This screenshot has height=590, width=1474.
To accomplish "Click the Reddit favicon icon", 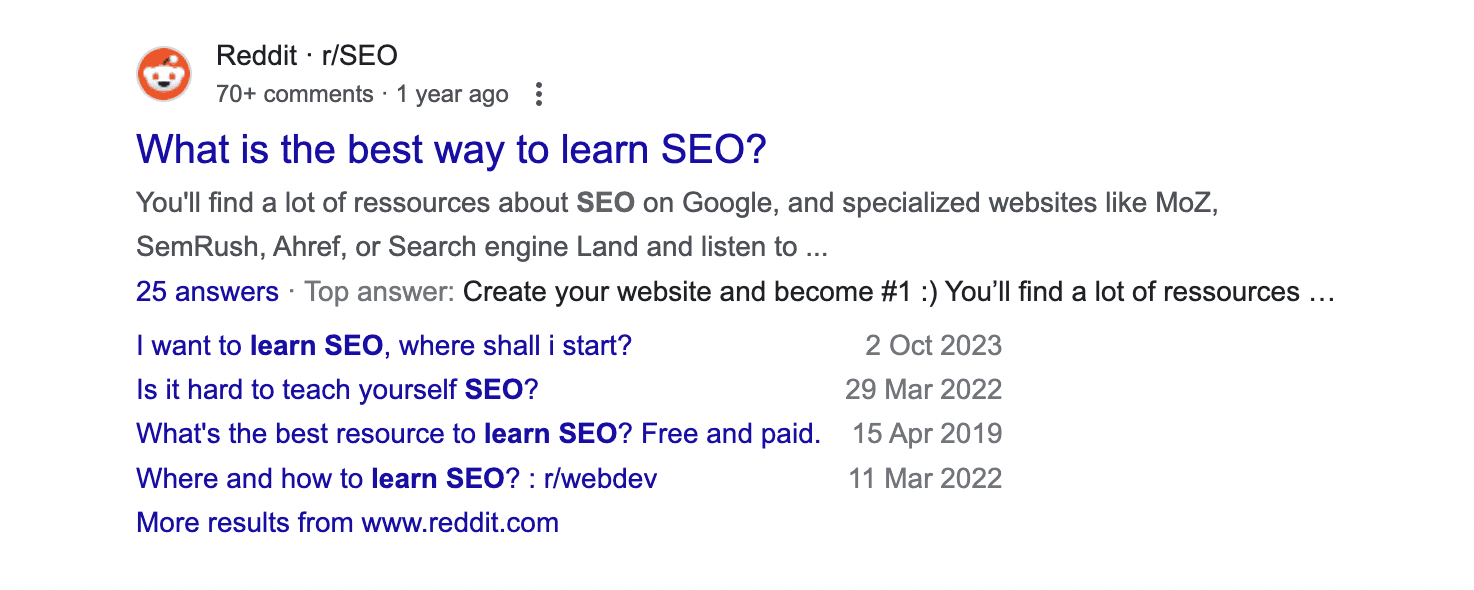I will click(166, 73).
